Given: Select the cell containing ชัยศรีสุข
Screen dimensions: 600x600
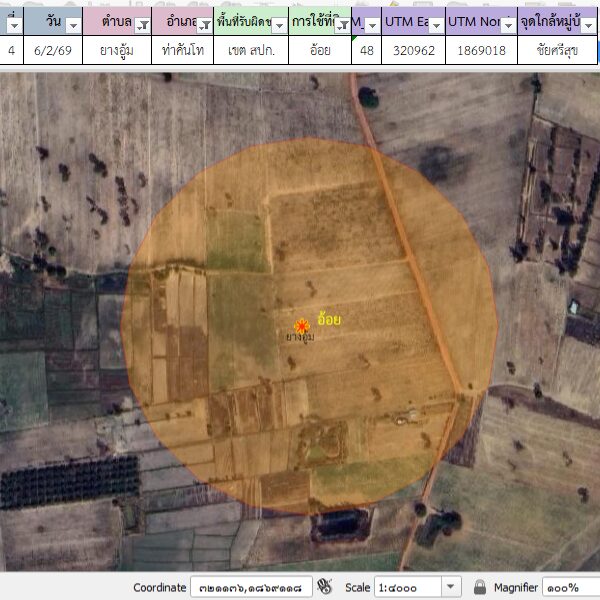Looking at the screenshot, I should tap(558, 50).
